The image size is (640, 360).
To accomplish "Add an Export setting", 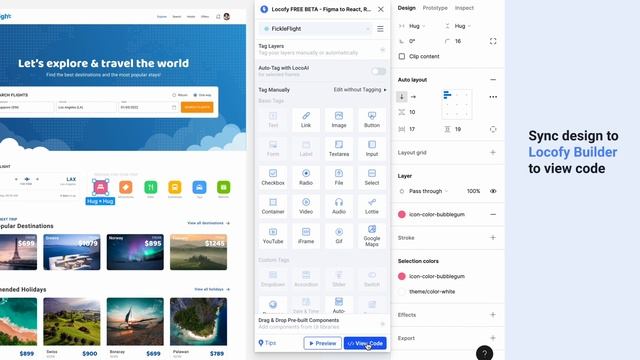I will (493, 338).
